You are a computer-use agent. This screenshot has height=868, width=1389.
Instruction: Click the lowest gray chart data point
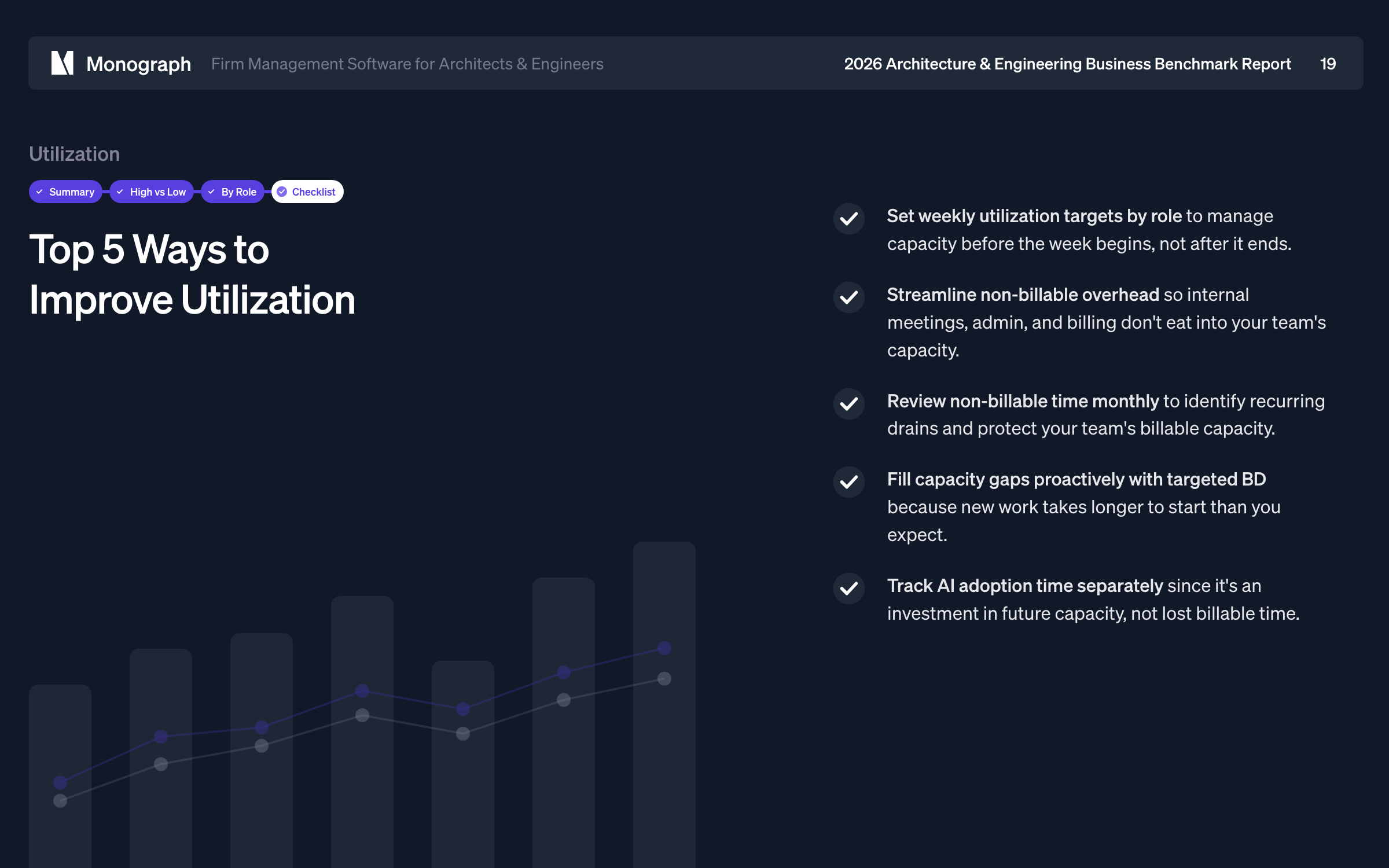[60, 801]
